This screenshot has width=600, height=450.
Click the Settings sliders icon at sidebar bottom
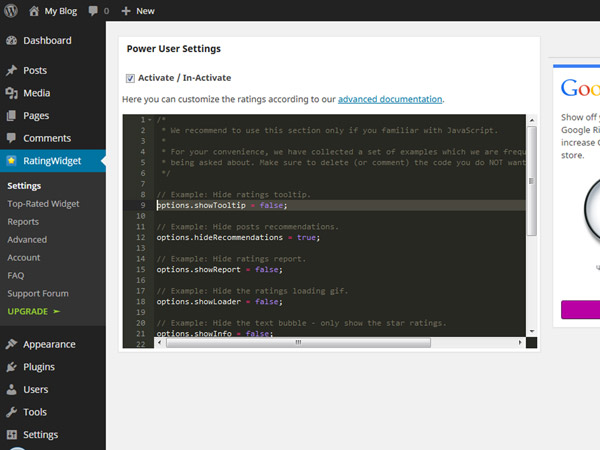[x=11, y=434]
